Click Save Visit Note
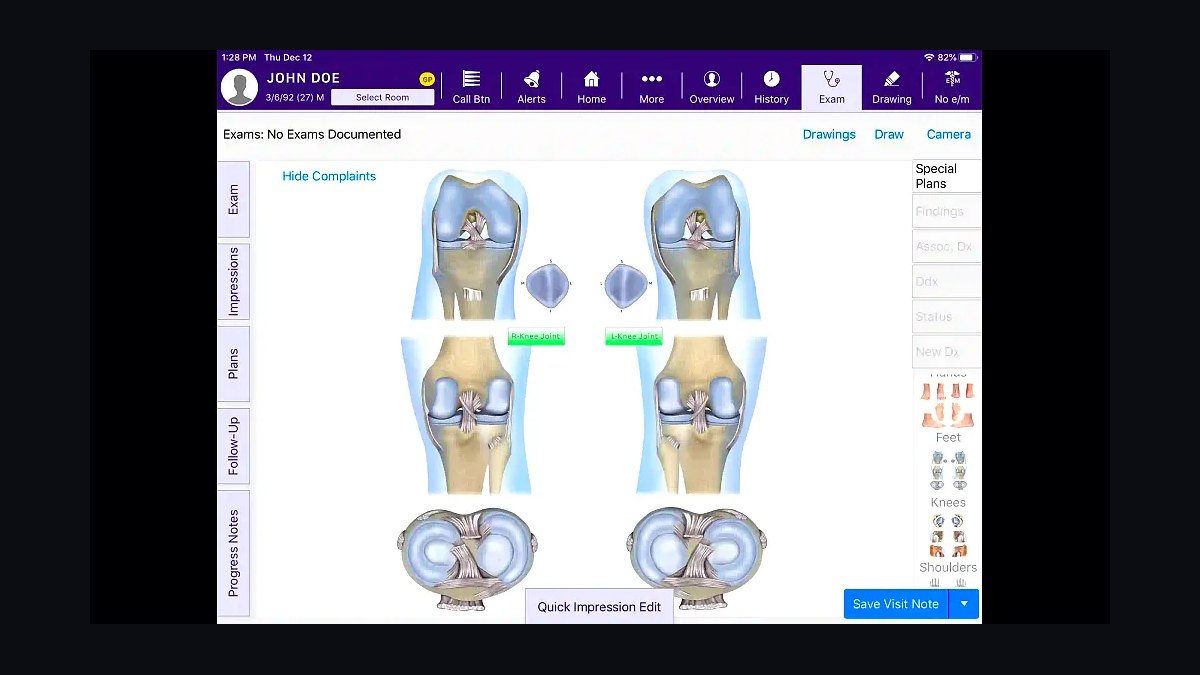1200x675 pixels. click(895, 604)
